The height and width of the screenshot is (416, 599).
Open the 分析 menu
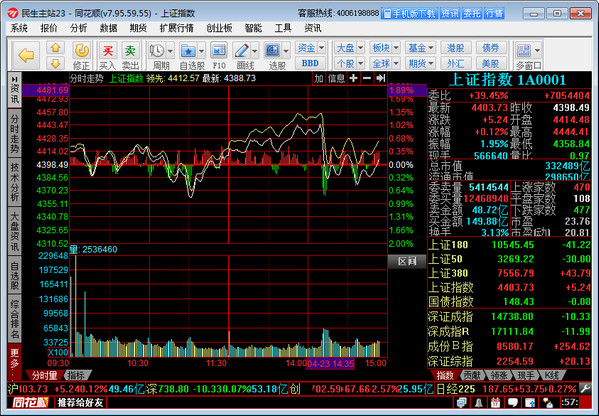pyautogui.click(x=79, y=28)
